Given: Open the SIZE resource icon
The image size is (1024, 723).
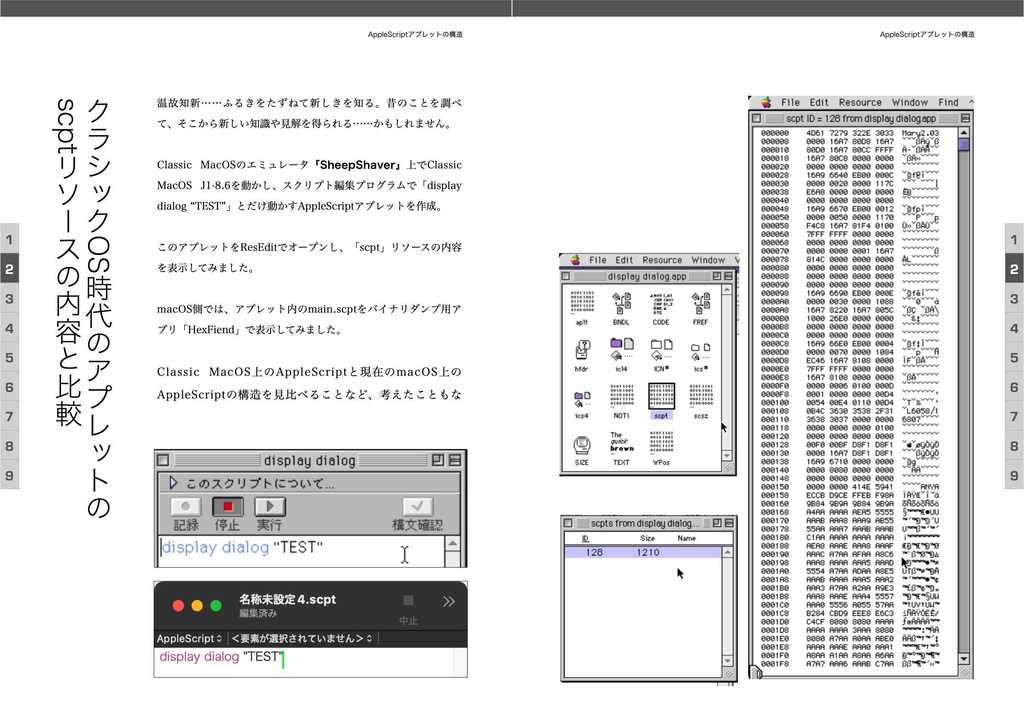Looking at the screenshot, I should 582,442.
